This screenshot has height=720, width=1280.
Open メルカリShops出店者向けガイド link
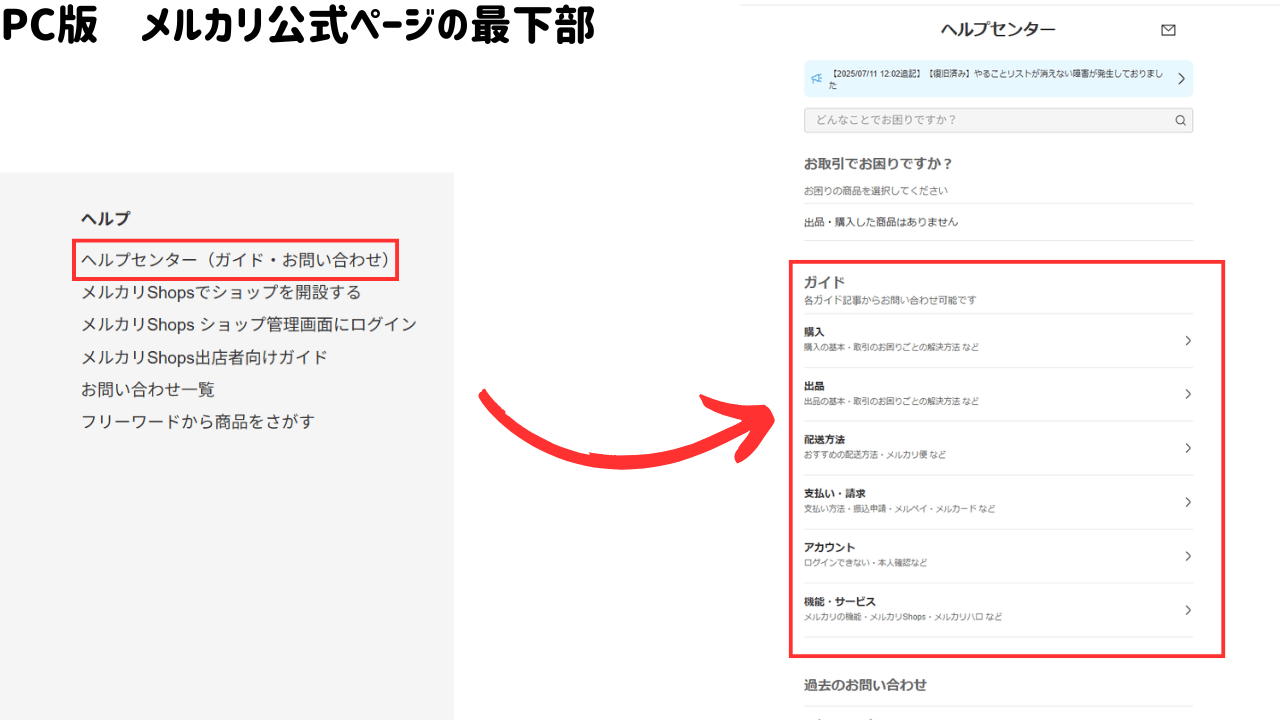pos(204,357)
